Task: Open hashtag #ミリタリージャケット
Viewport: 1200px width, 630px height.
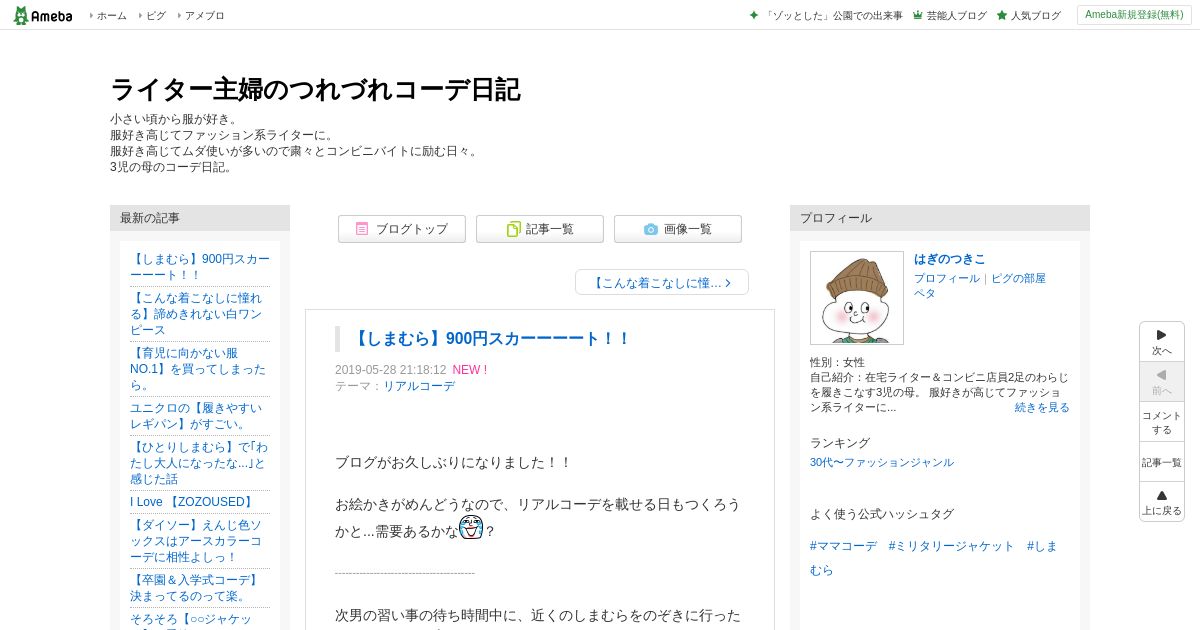Action: 951,546
